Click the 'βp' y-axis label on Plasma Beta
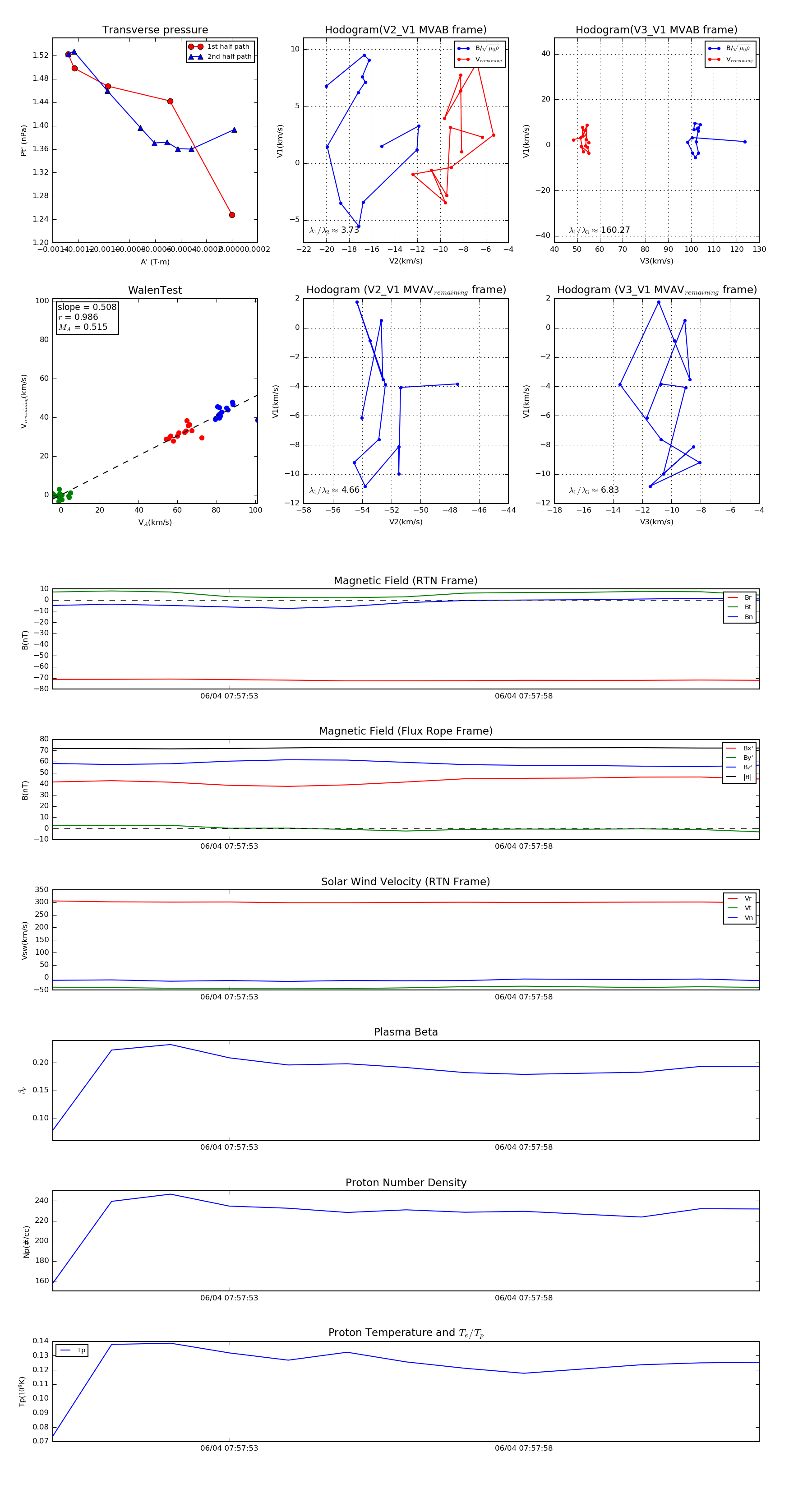The width and height of the screenshot is (812, 1489). [x=22, y=1090]
